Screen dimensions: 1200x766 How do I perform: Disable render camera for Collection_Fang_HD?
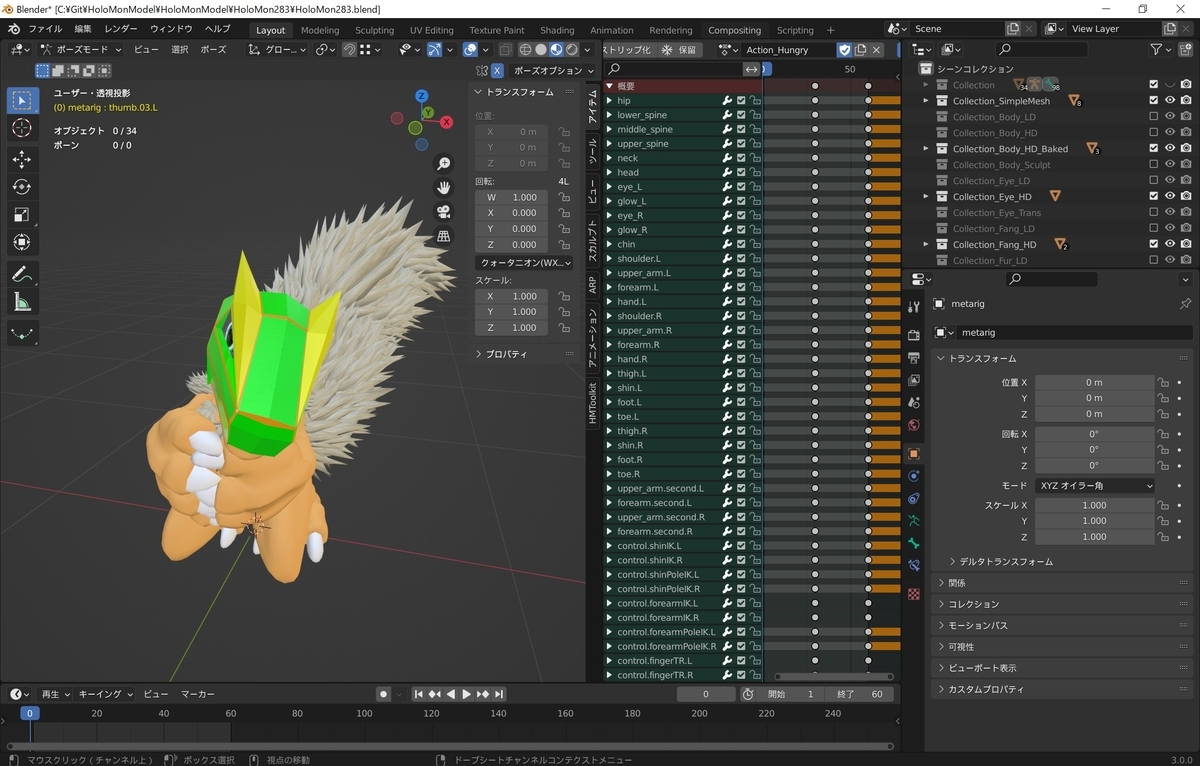click(x=1185, y=245)
